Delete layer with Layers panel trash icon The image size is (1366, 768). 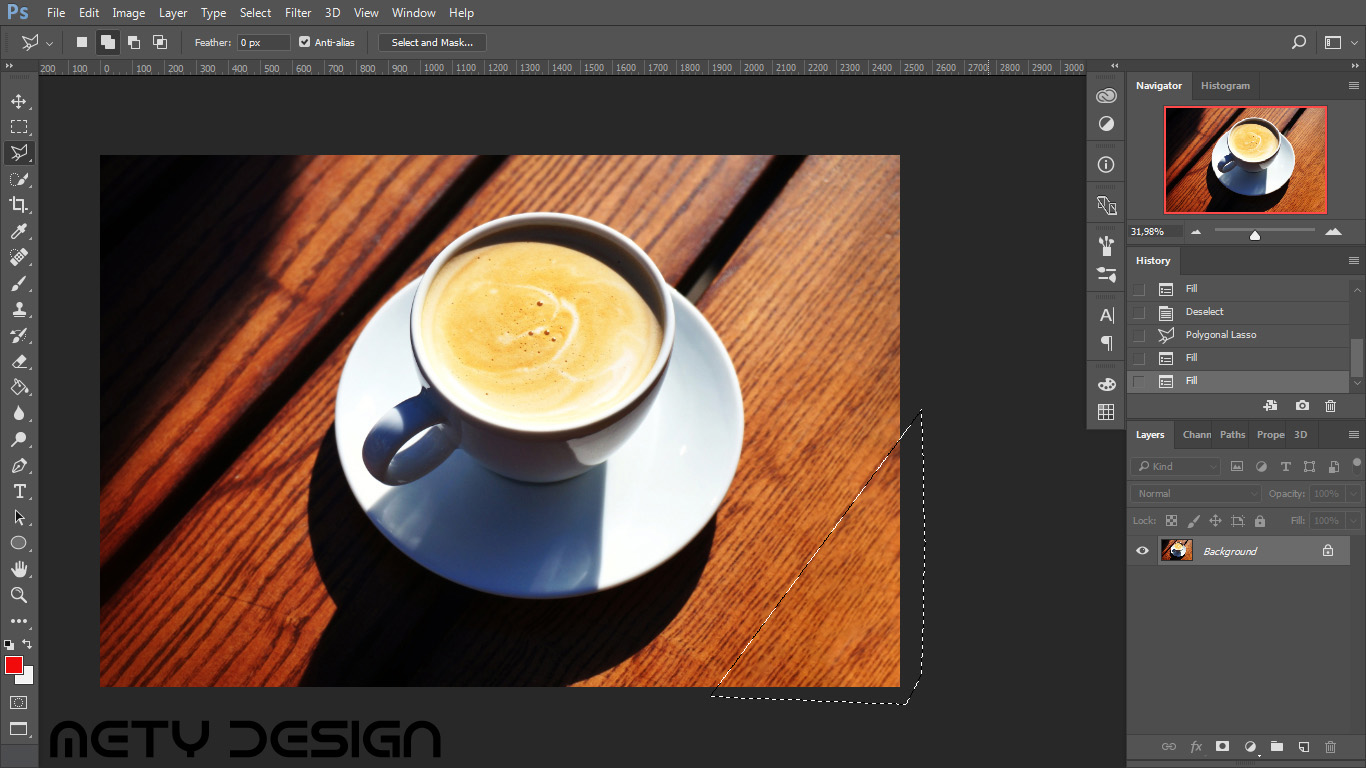[x=1330, y=747]
